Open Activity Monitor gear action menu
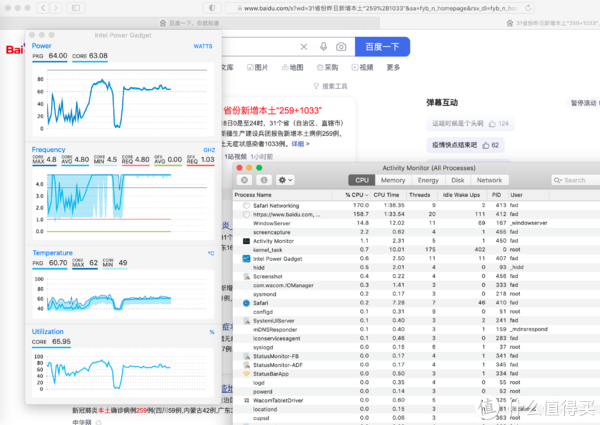This screenshot has width=600, height=425. 285,180
